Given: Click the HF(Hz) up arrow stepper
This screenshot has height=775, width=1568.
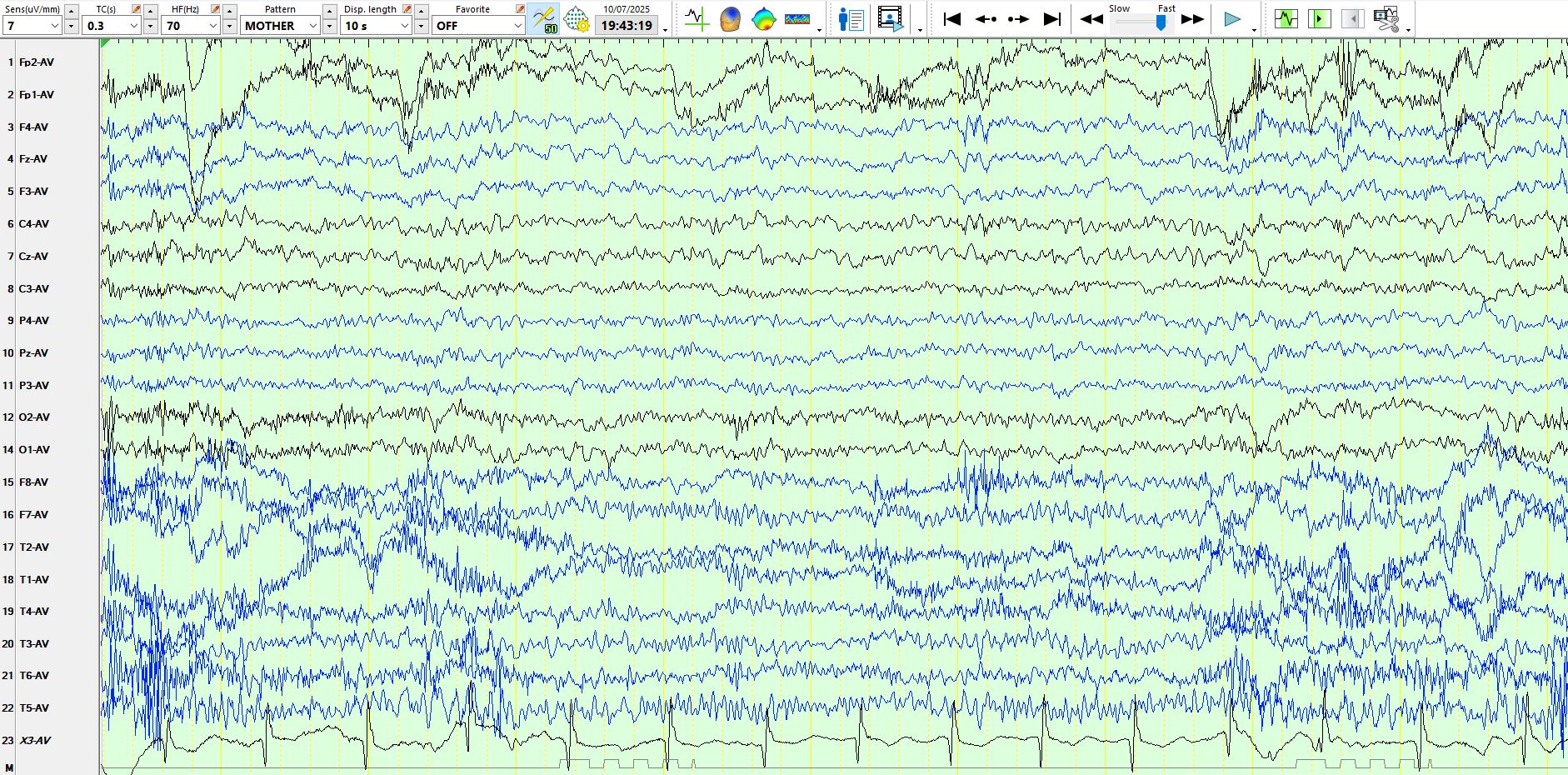Looking at the screenshot, I should (x=230, y=11).
